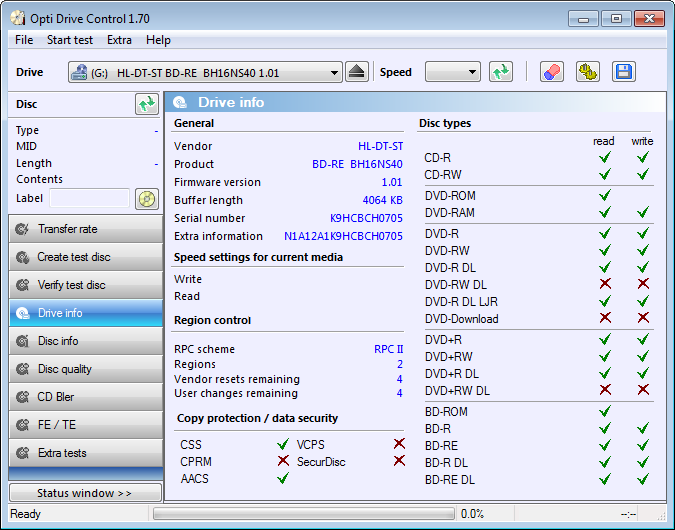Click the CSS supported checkmark
Viewport: 675px width, 530px height.
coord(283,443)
